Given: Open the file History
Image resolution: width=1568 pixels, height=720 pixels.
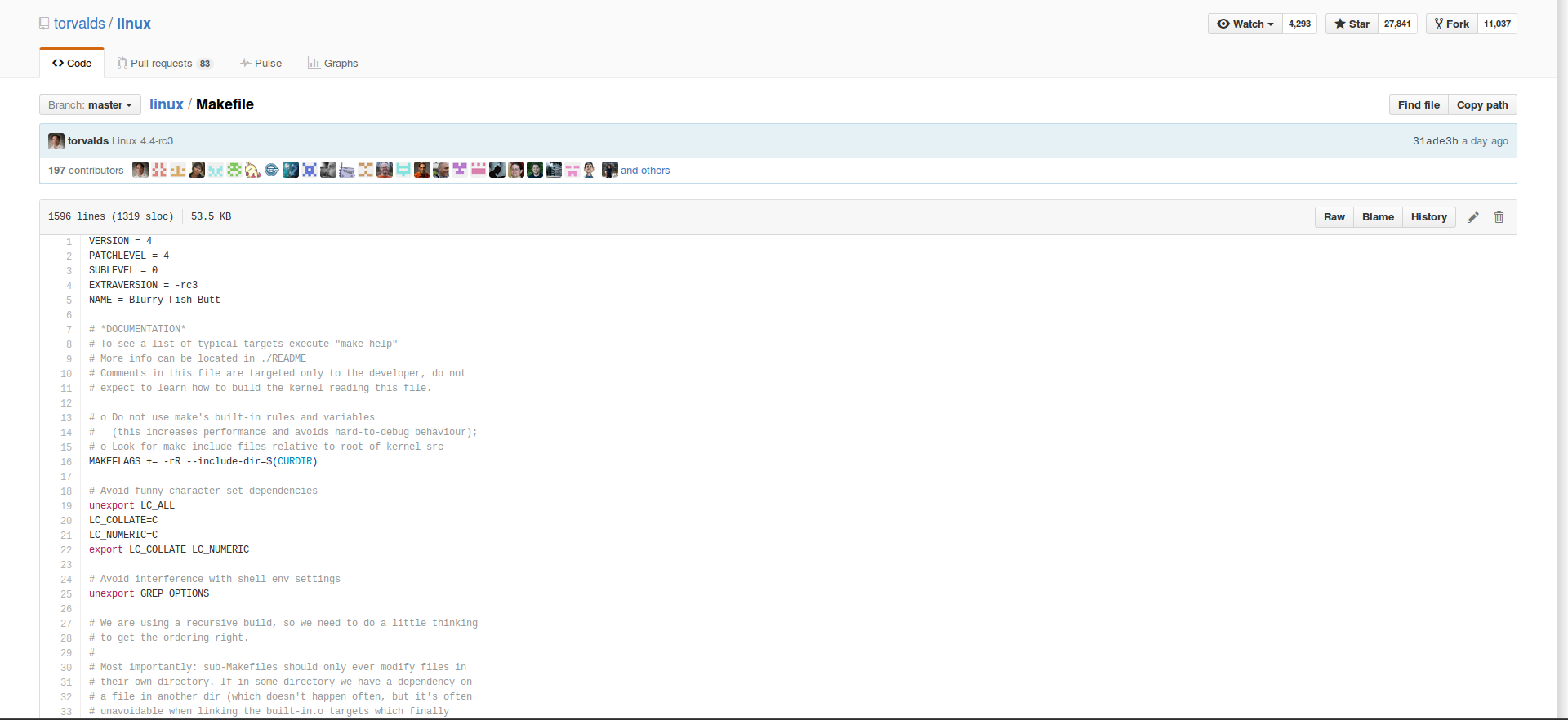Looking at the screenshot, I should (1428, 217).
